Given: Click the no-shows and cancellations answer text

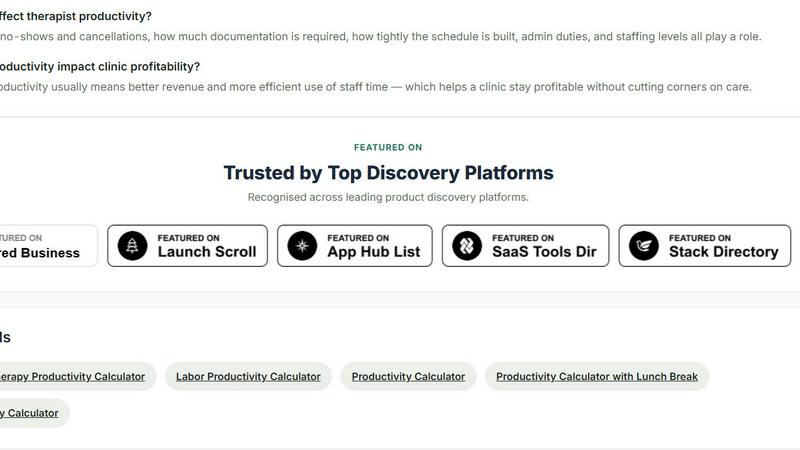Looking at the screenshot, I should pos(380,37).
